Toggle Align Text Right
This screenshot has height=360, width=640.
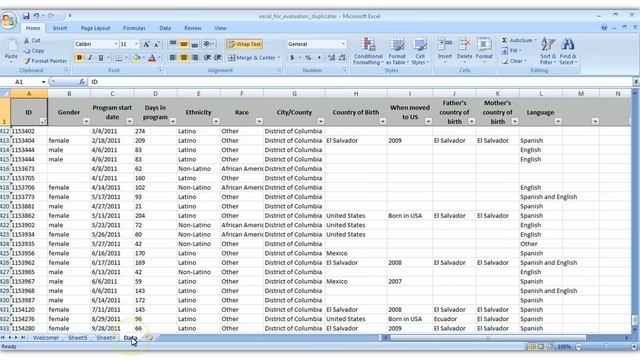point(195,58)
